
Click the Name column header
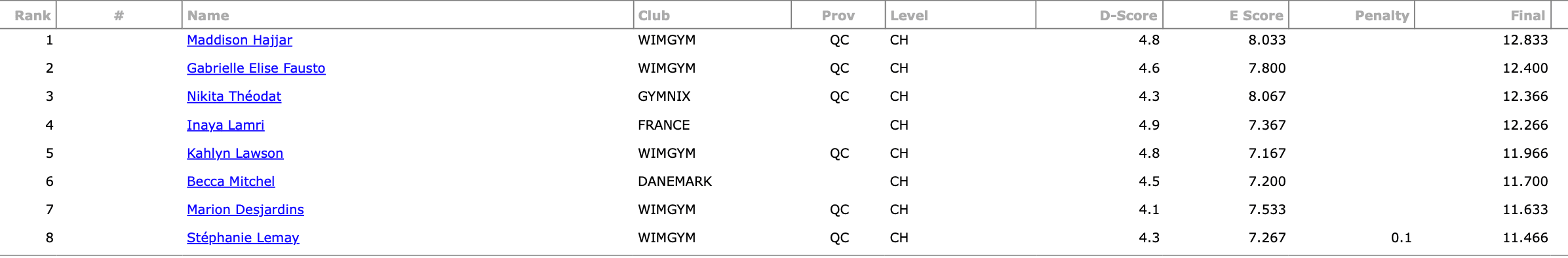pyautogui.click(x=208, y=16)
